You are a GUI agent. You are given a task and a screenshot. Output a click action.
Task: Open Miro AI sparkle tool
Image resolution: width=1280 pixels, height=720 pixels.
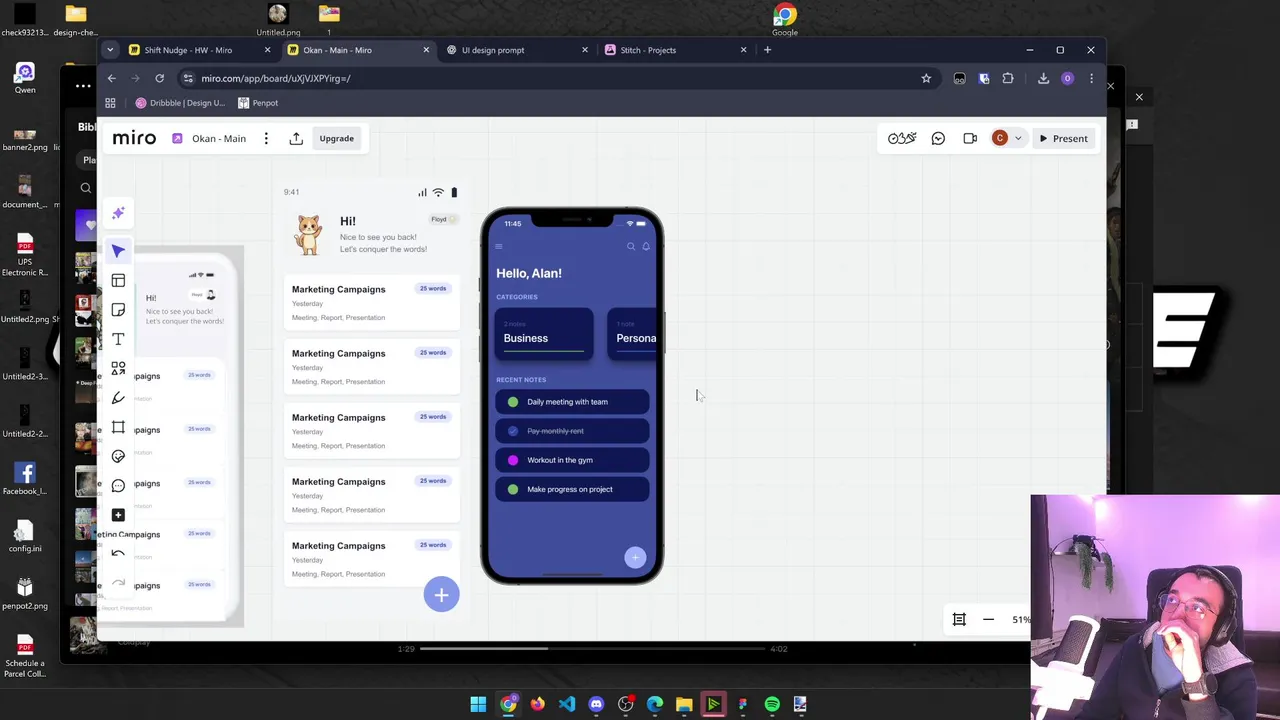click(x=118, y=213)
